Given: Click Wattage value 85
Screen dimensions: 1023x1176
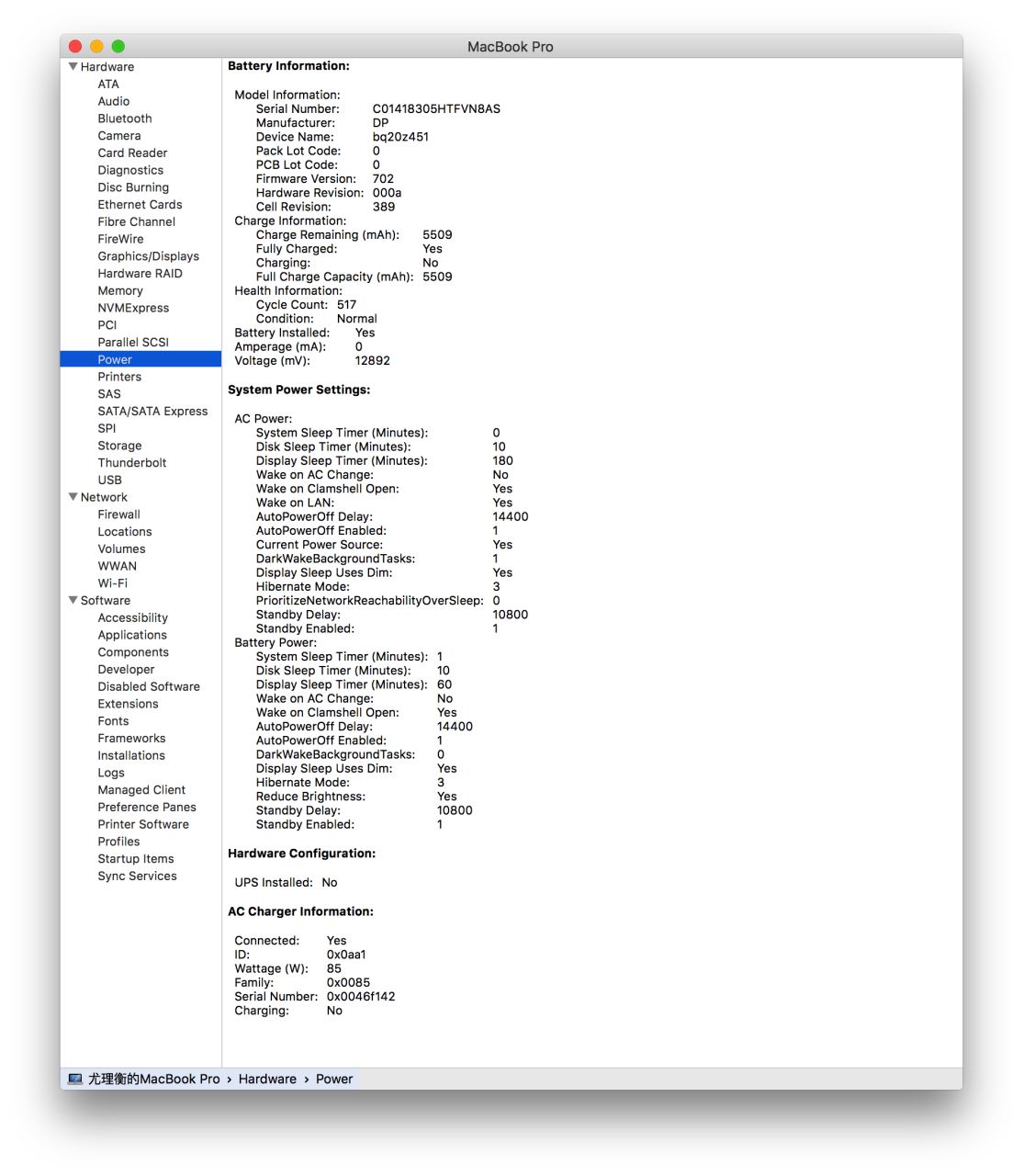Looking at the screenshot, I should coord(333,968).
